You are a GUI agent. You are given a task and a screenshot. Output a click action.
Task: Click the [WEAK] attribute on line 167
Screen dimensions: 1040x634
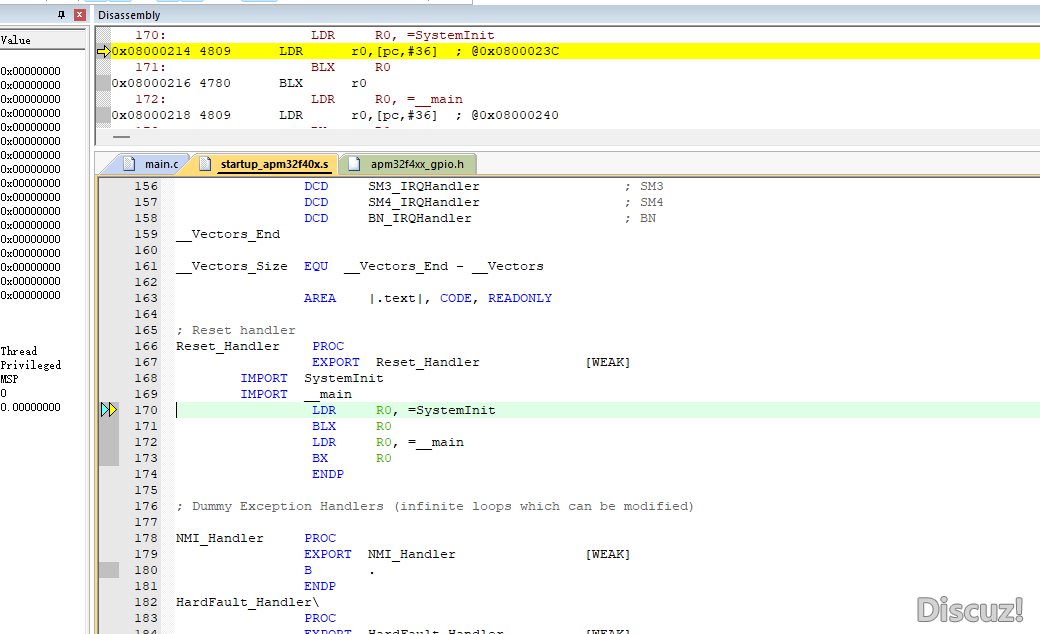(x=608, y=362)
